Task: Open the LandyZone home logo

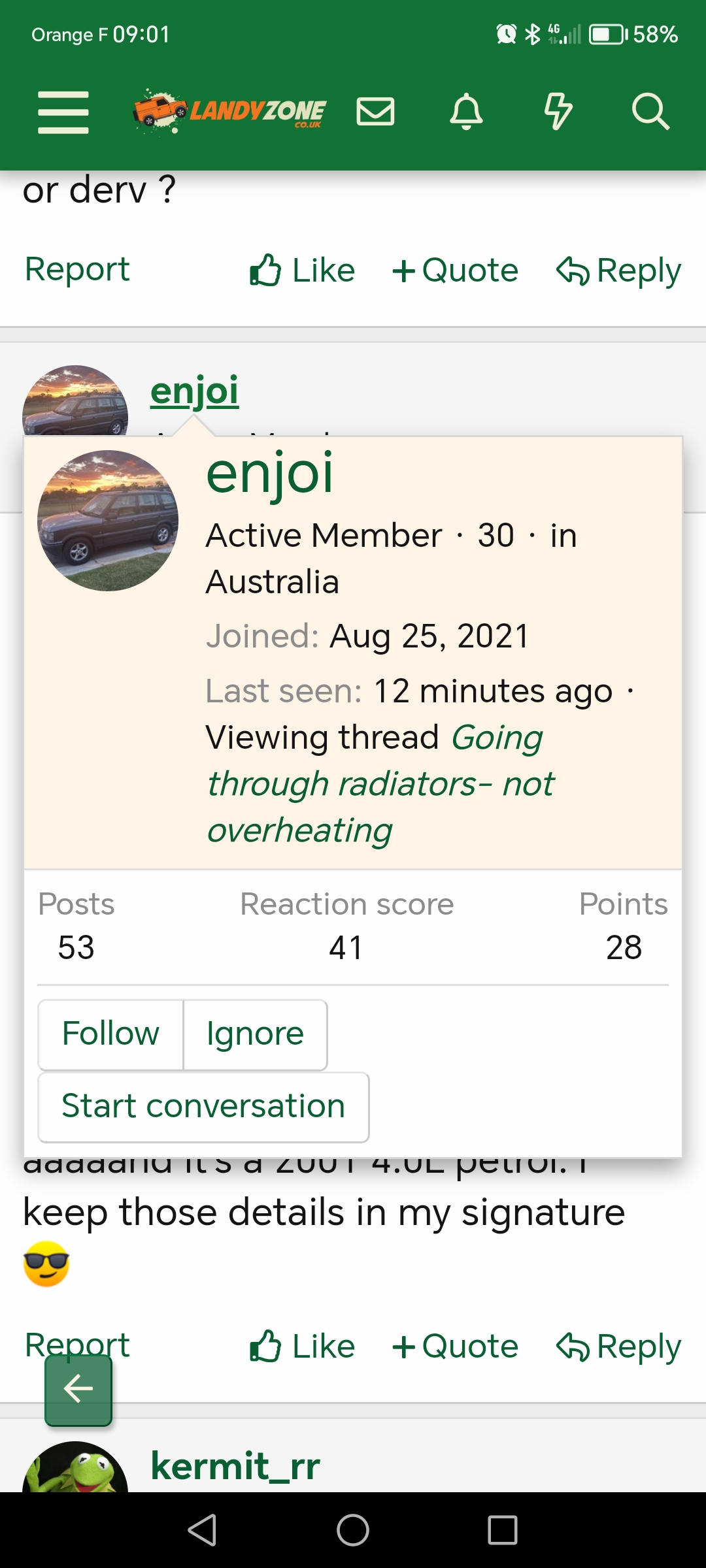Action: pyautogui.click(x=229, y=111)
